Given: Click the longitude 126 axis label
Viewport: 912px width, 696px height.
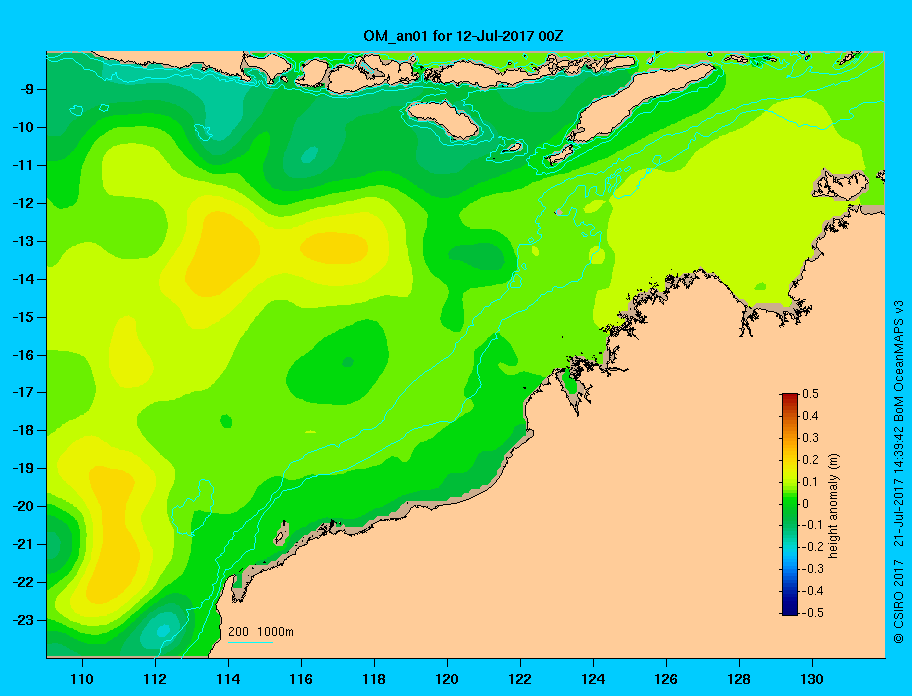Looking at the screenshot, I should coord(666,679).
